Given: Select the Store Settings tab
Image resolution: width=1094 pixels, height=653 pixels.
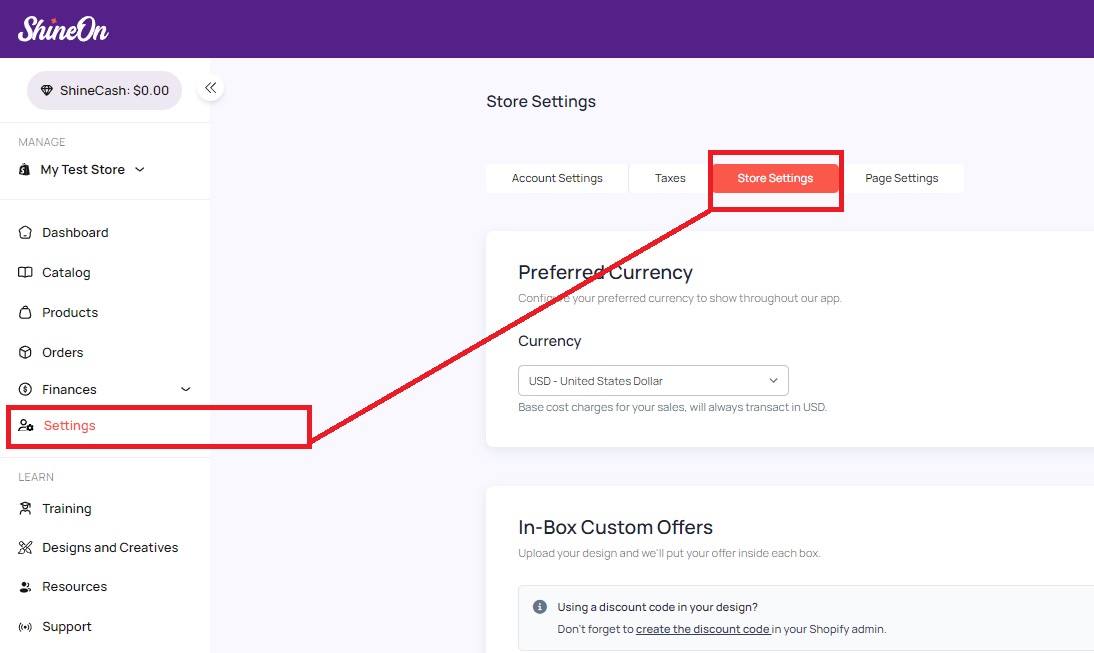Looking at the screenshot, I should 774,178.
